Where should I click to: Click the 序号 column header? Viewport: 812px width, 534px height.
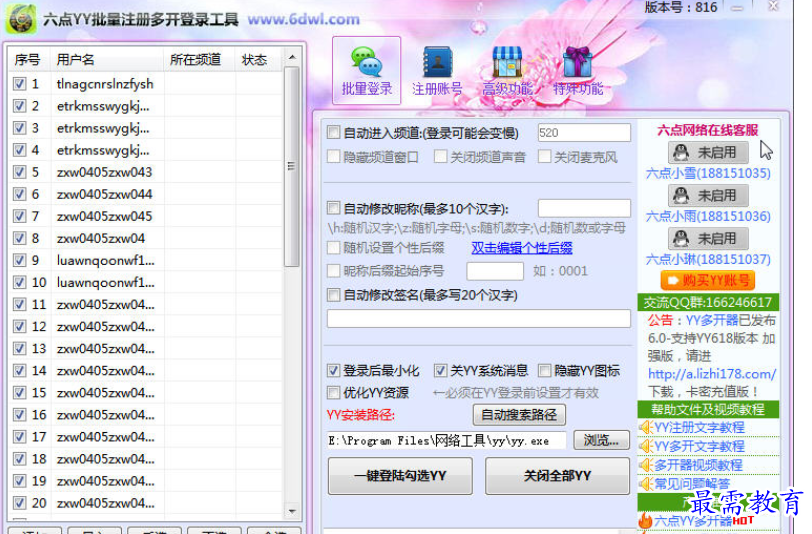(x=29, y=60)
